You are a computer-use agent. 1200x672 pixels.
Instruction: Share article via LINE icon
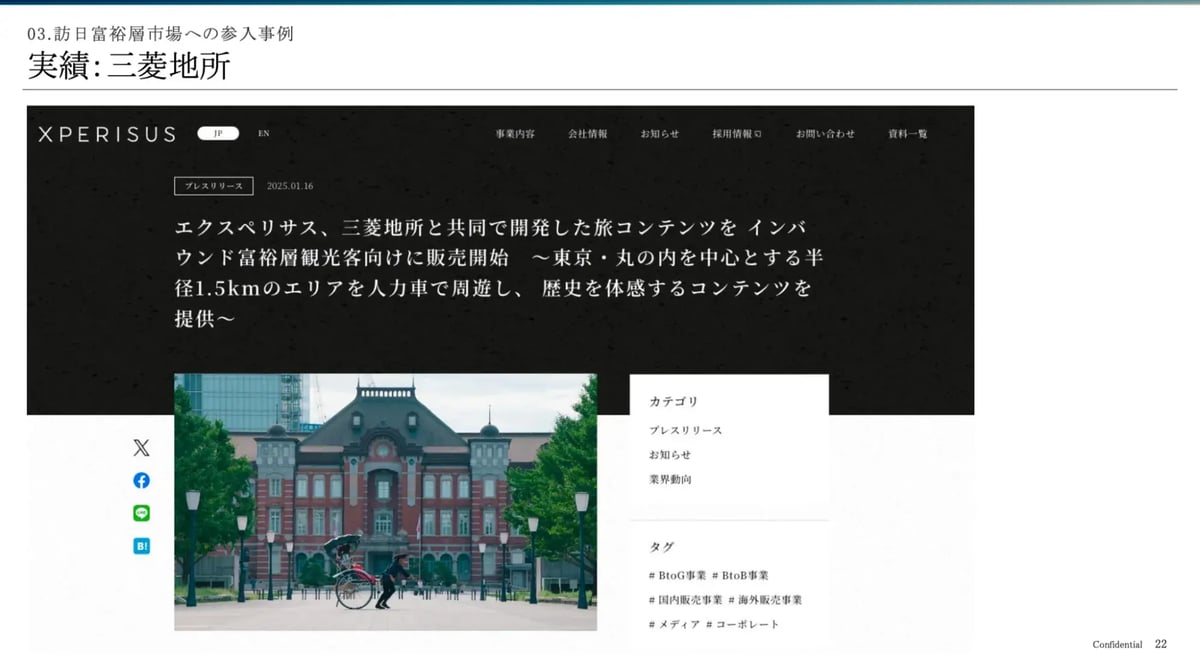point(141,513)
